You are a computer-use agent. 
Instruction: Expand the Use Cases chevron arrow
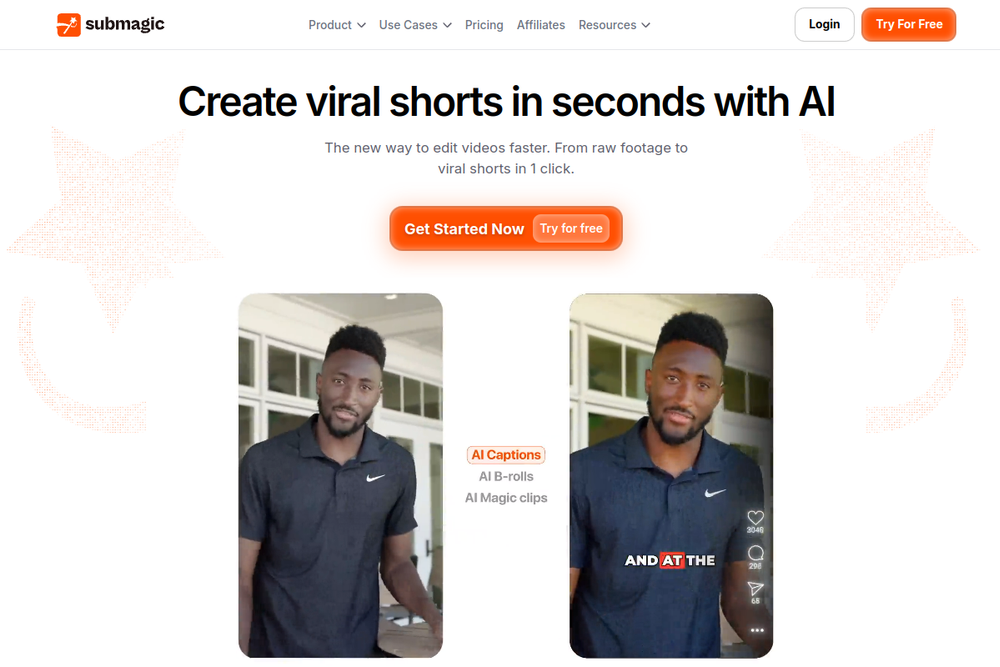[x=448, y=25]
